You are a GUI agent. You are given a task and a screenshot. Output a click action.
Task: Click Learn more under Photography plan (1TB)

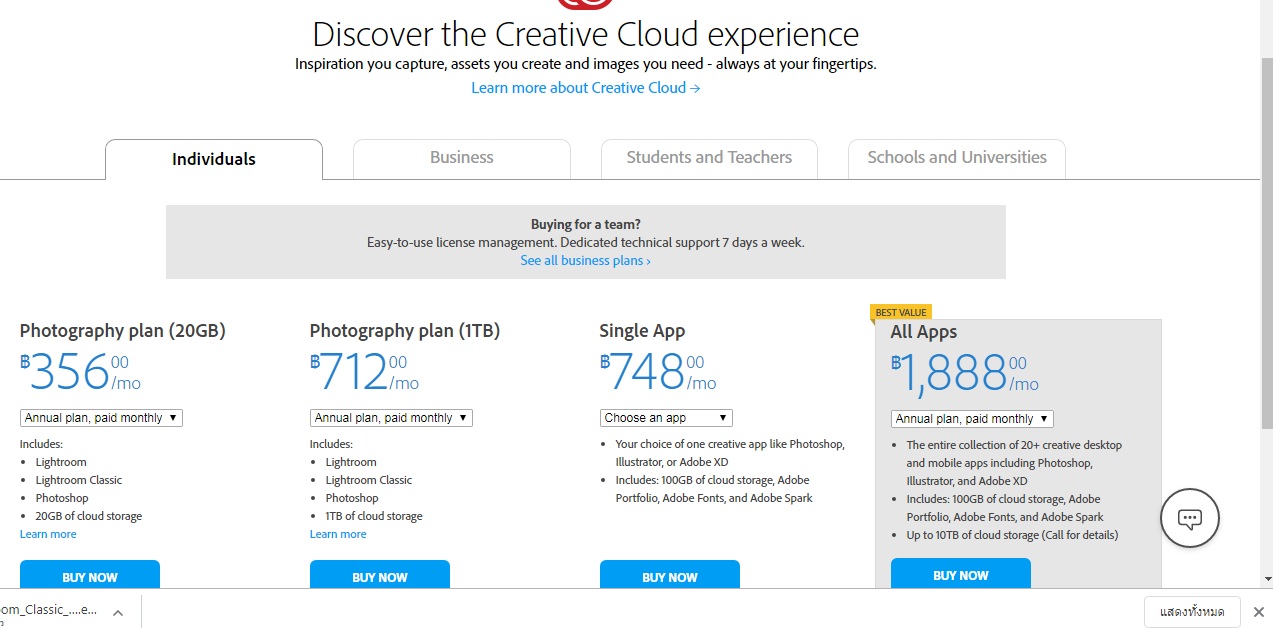[x=338, y=534]
